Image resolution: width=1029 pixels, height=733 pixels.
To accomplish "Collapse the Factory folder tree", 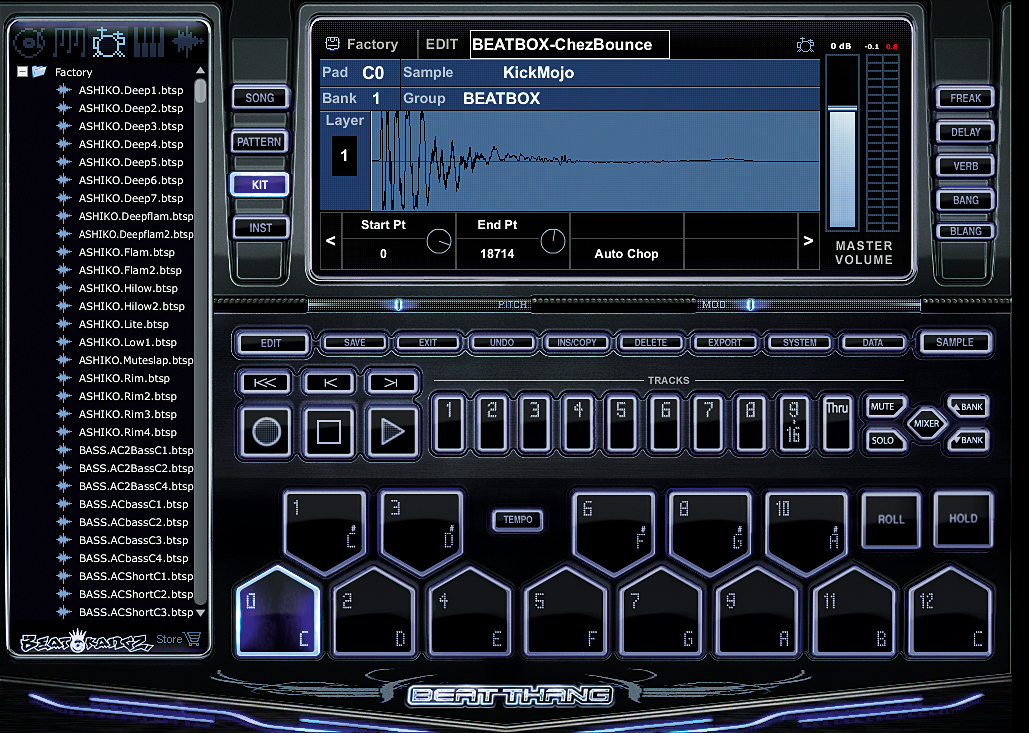I will [x=22, y=72].
